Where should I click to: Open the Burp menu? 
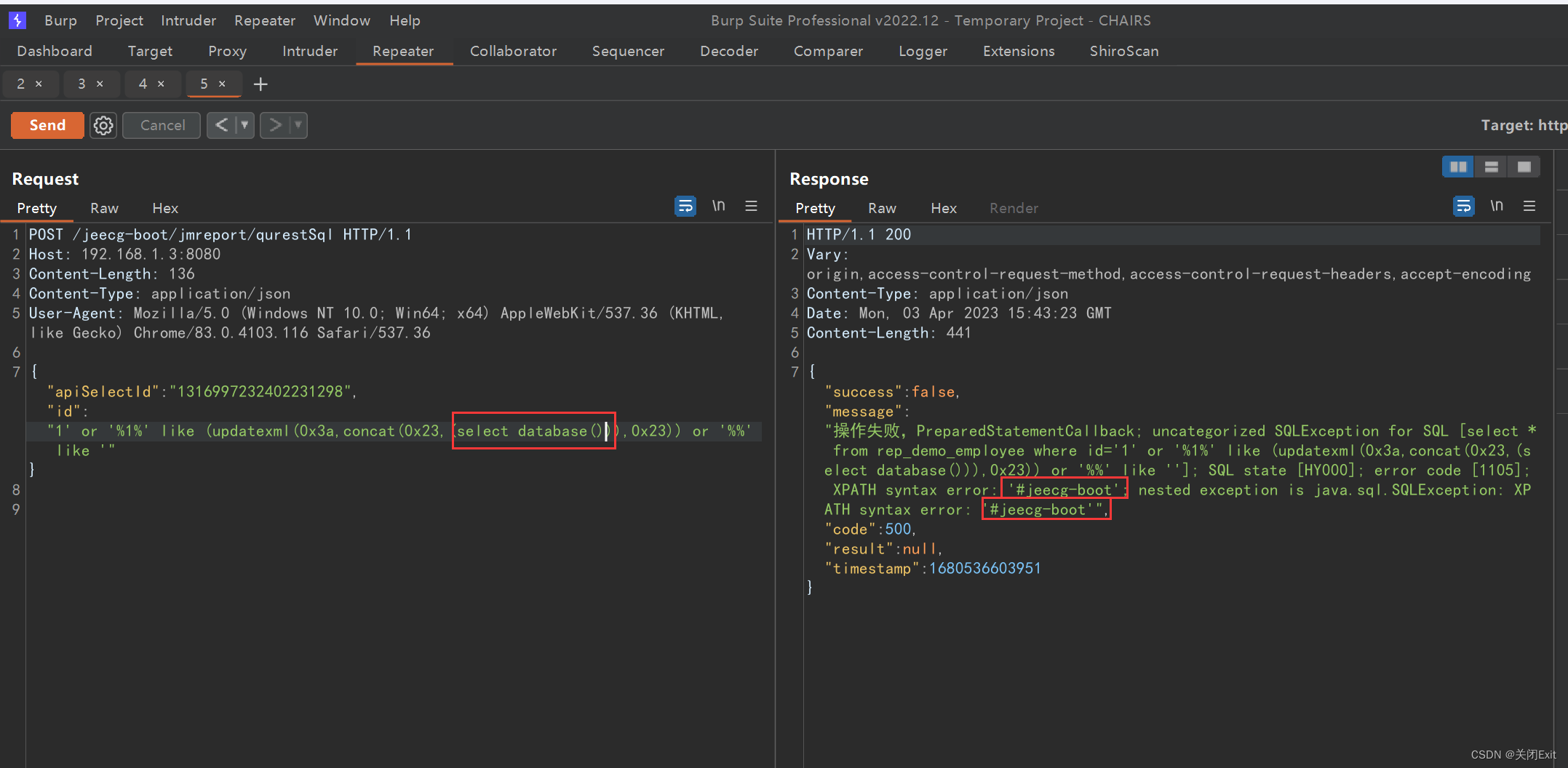pyautogui.click(x=60, y=20)
